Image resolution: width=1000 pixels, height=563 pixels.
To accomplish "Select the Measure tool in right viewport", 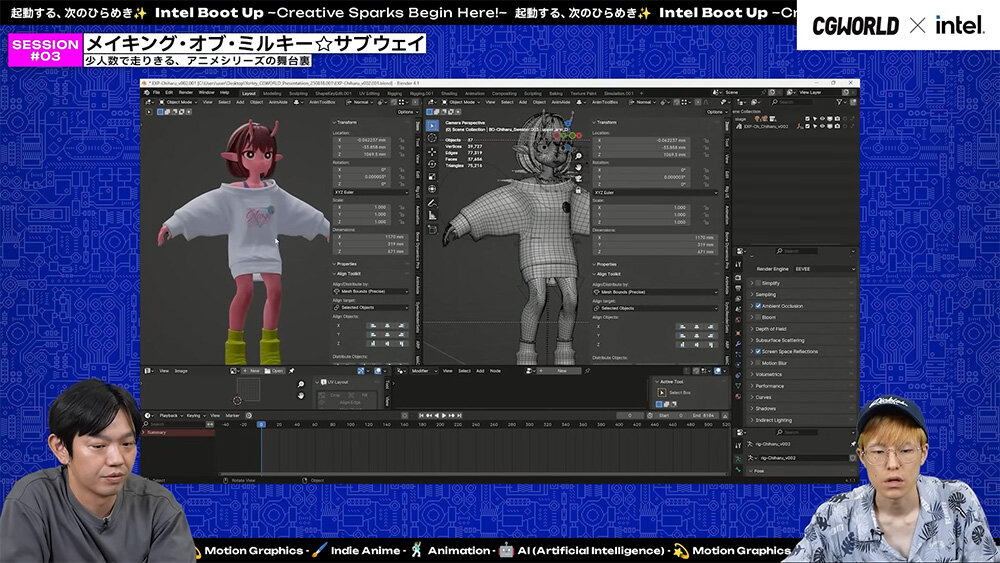I will (432, 216).
